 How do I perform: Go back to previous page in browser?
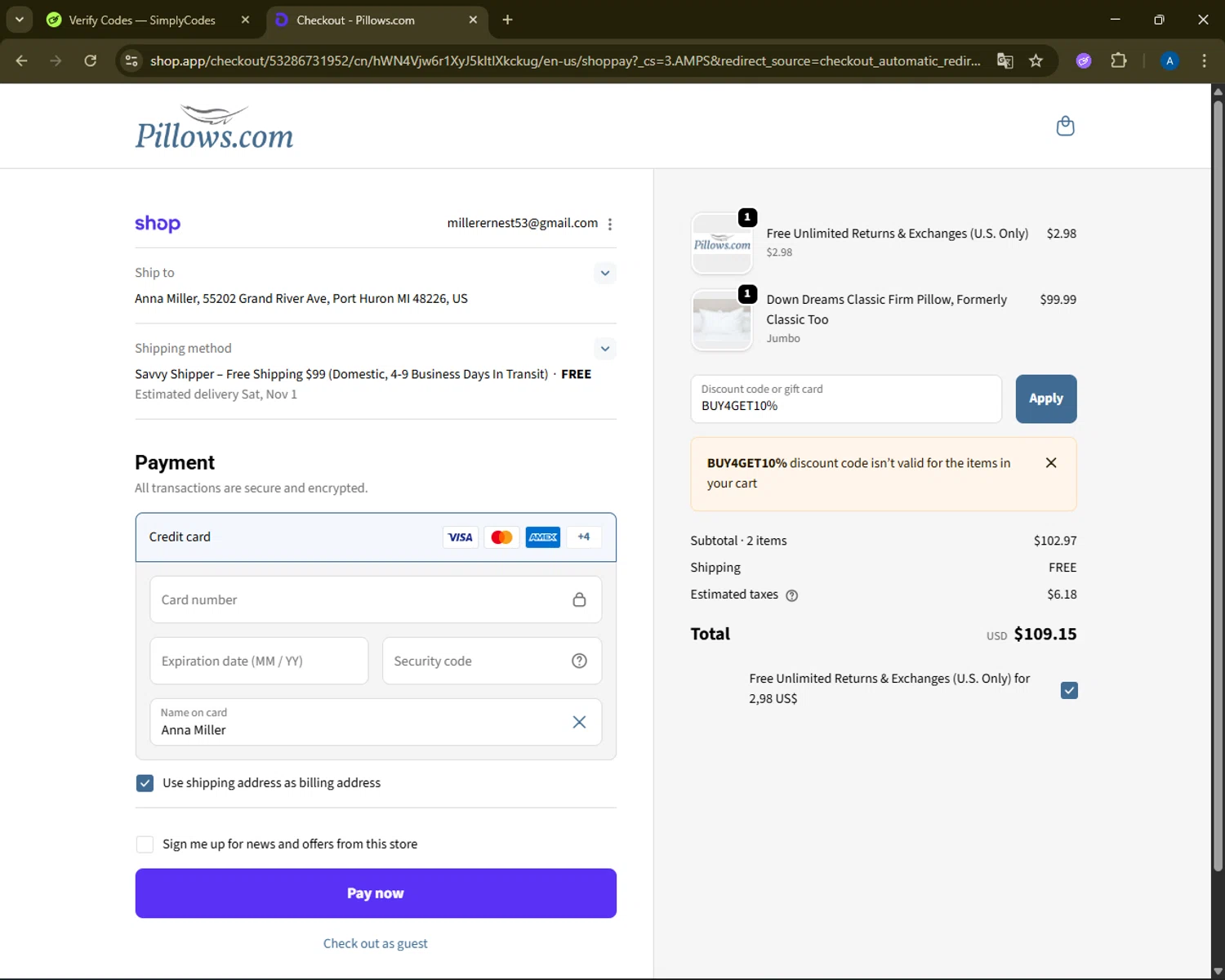22,60
